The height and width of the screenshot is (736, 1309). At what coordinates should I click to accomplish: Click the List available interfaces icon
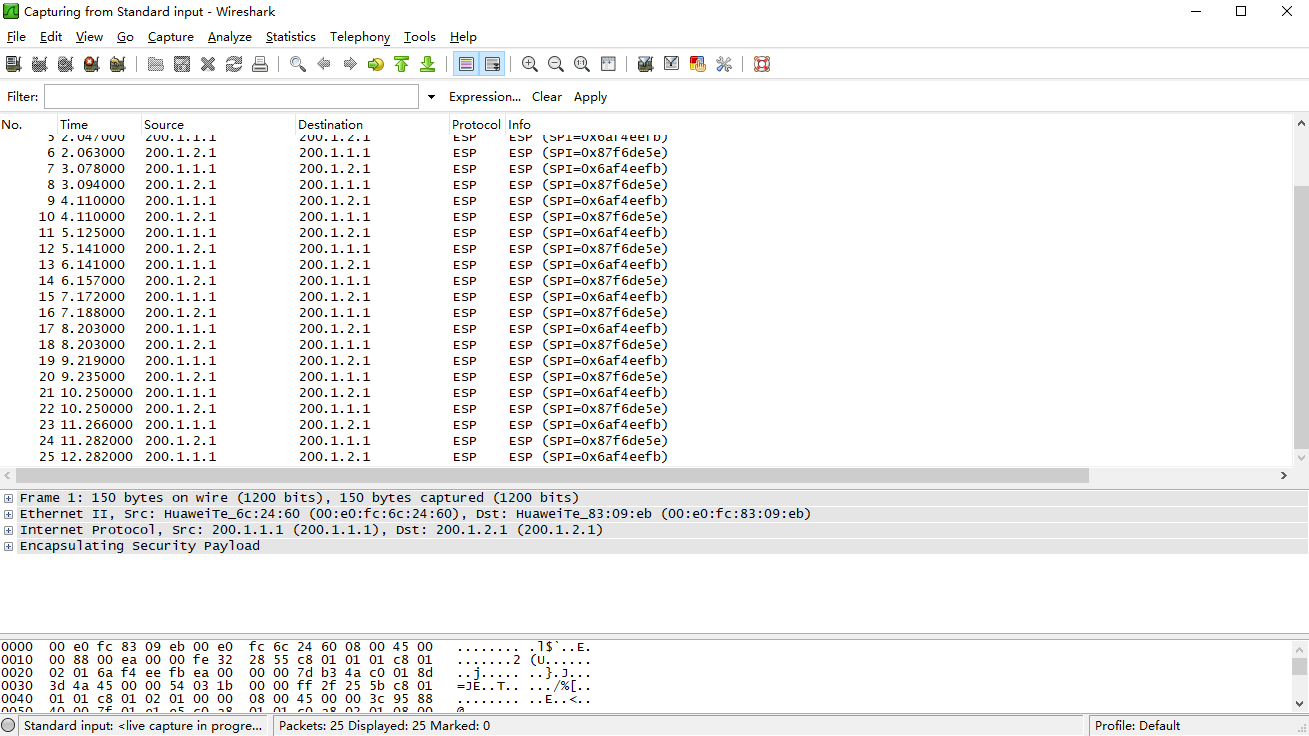(x=14, y=63)
